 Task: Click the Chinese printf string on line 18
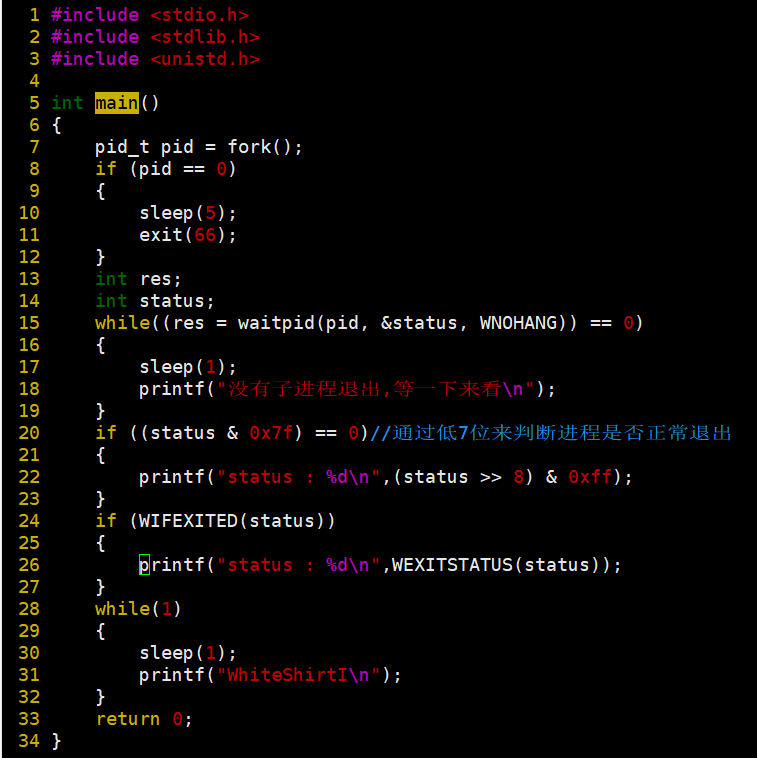pyautogui.click(x=376, y=389)
